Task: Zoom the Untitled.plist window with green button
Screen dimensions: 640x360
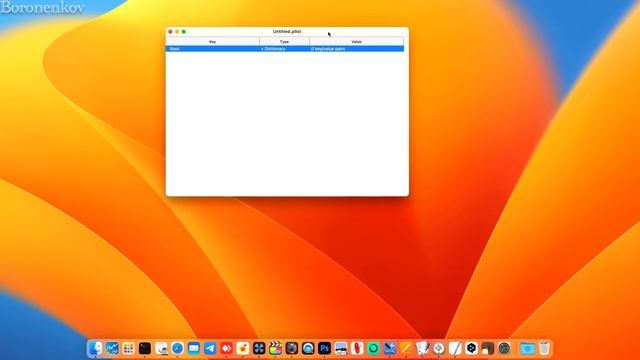Action: (x=184, y=31)
